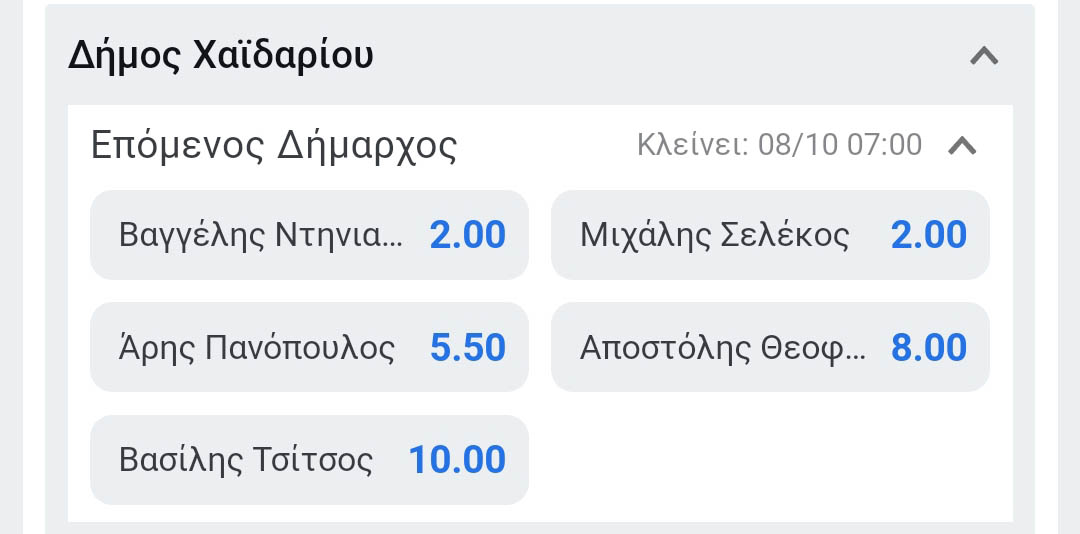Click the 08/10 07:00 closing time
Viewport: 1080px width, 534px height.
840,146
